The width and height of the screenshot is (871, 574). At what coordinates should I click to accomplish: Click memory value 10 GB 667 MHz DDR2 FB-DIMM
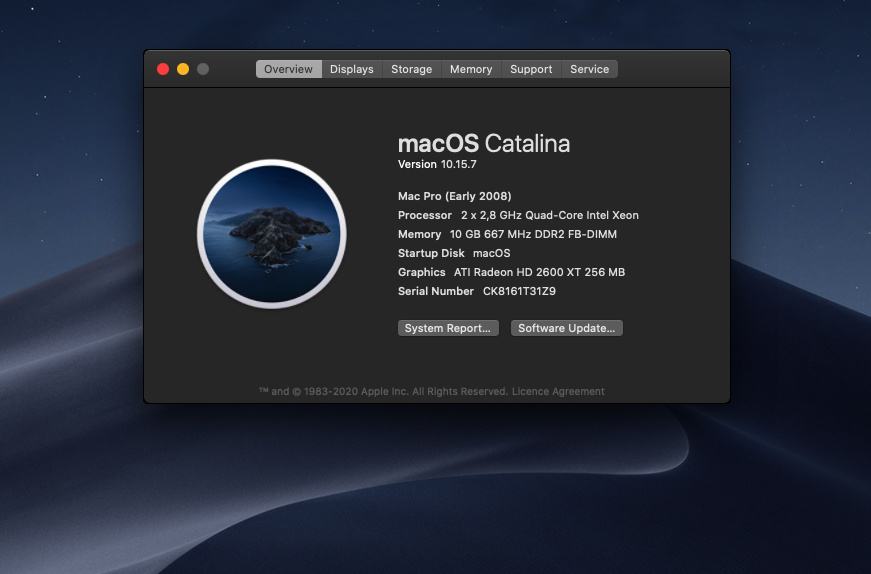(x=533, y=234)
